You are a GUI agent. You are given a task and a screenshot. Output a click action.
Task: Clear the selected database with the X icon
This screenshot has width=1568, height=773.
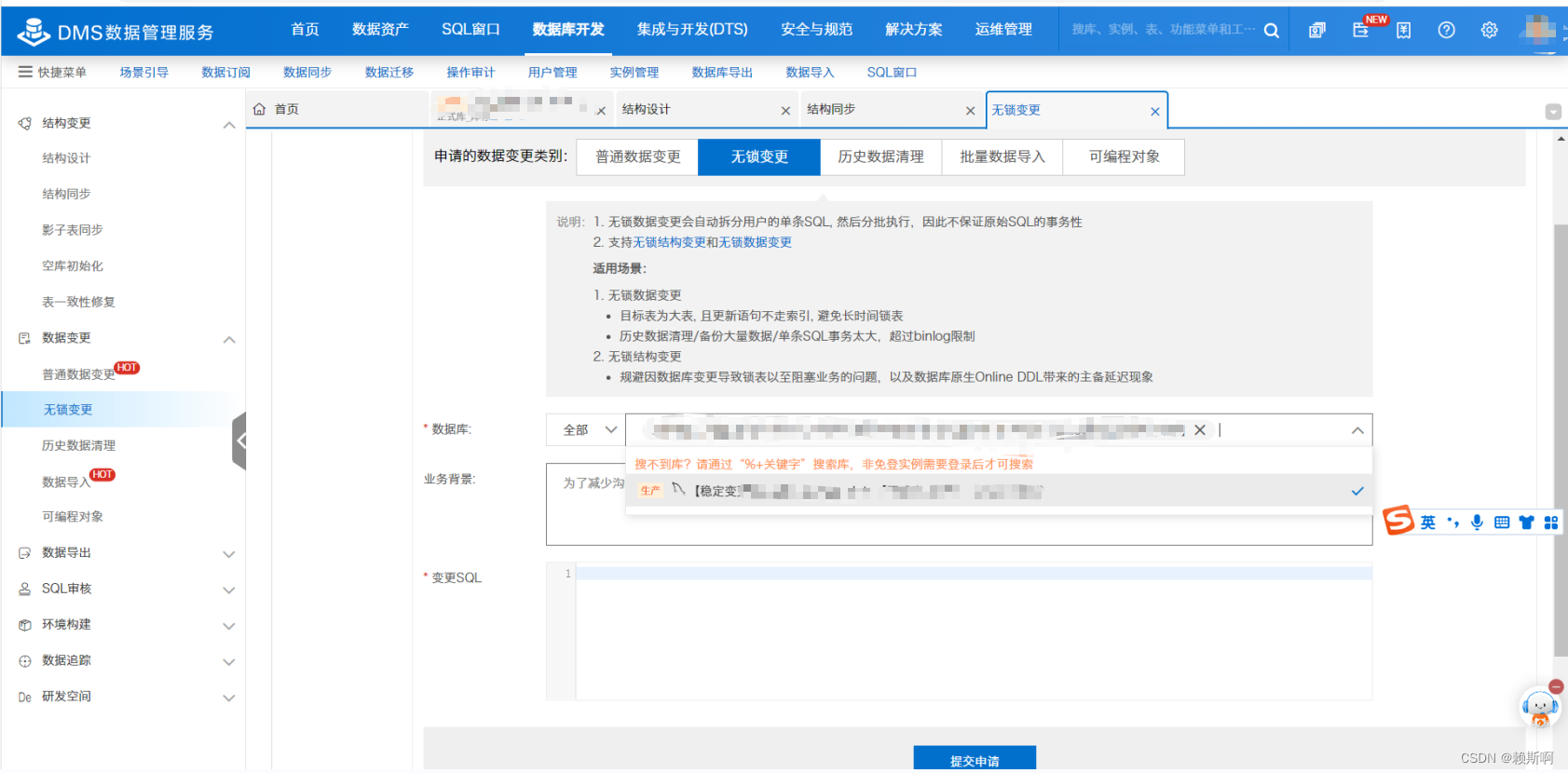[x=1200, y=429]
